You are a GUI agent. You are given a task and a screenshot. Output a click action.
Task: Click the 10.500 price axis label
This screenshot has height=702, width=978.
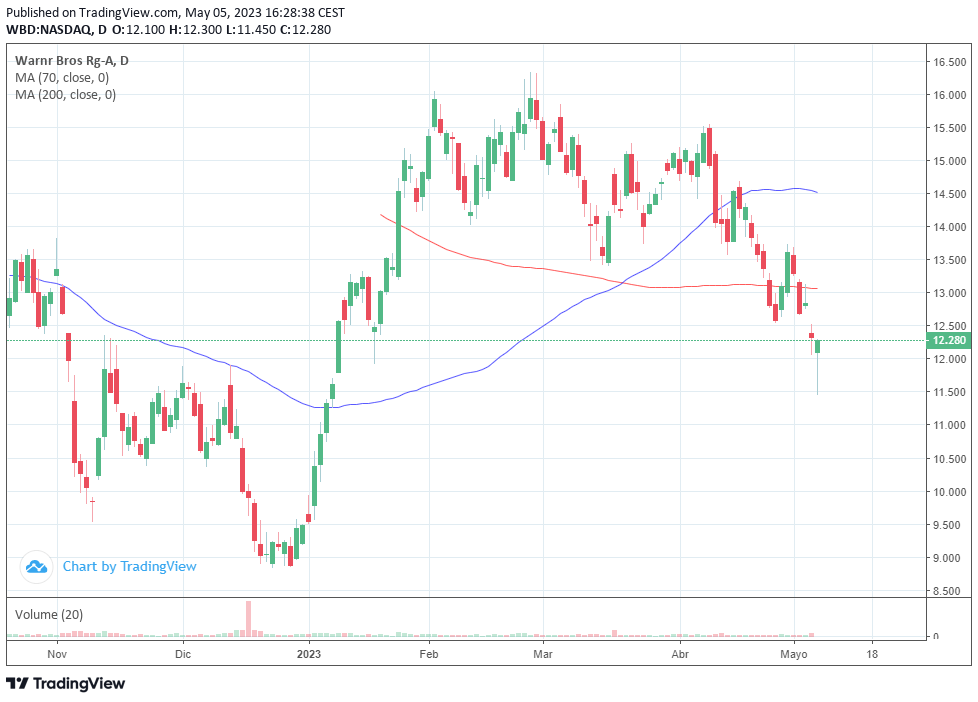click(x=949, y=459)
